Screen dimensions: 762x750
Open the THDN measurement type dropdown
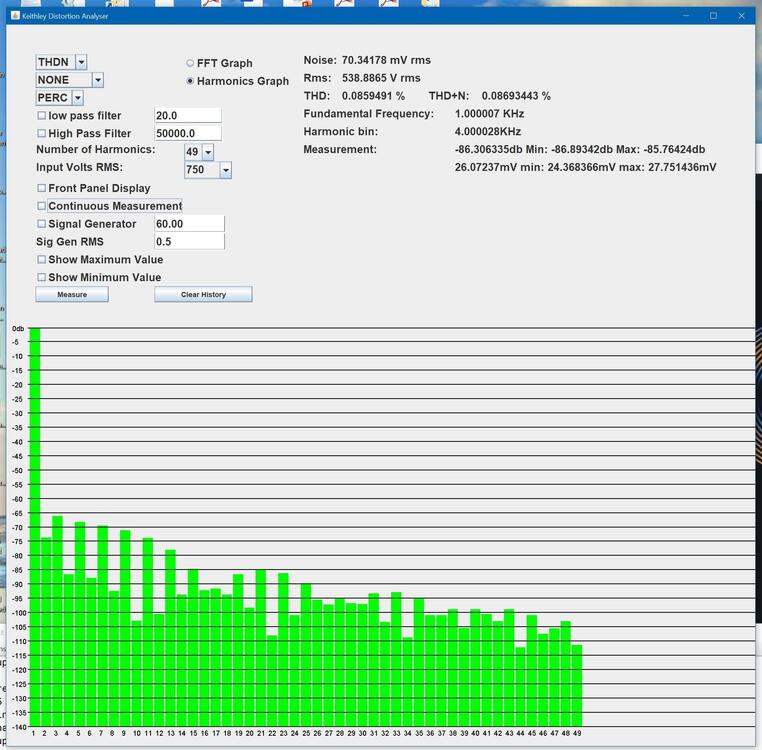81,62
